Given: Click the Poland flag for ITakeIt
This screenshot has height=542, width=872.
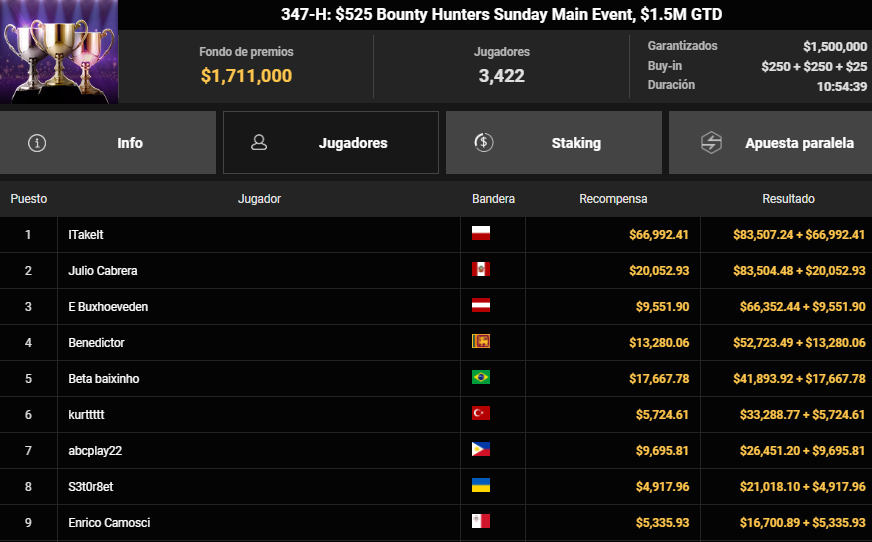Looking at the screenshot, I should click(480, 233).
